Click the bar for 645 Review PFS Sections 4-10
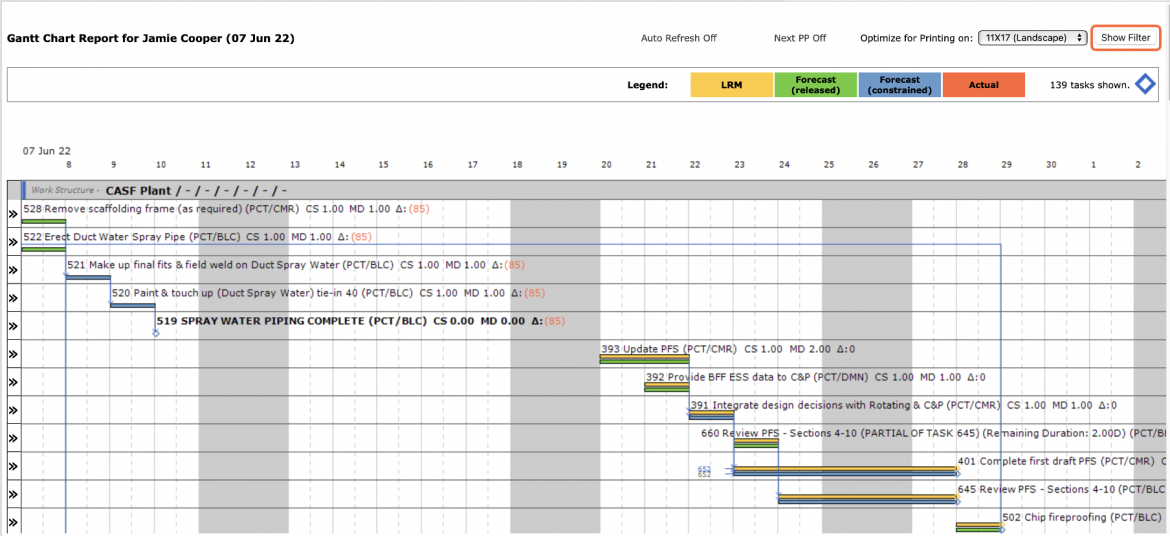 click(x=868, y=499)
